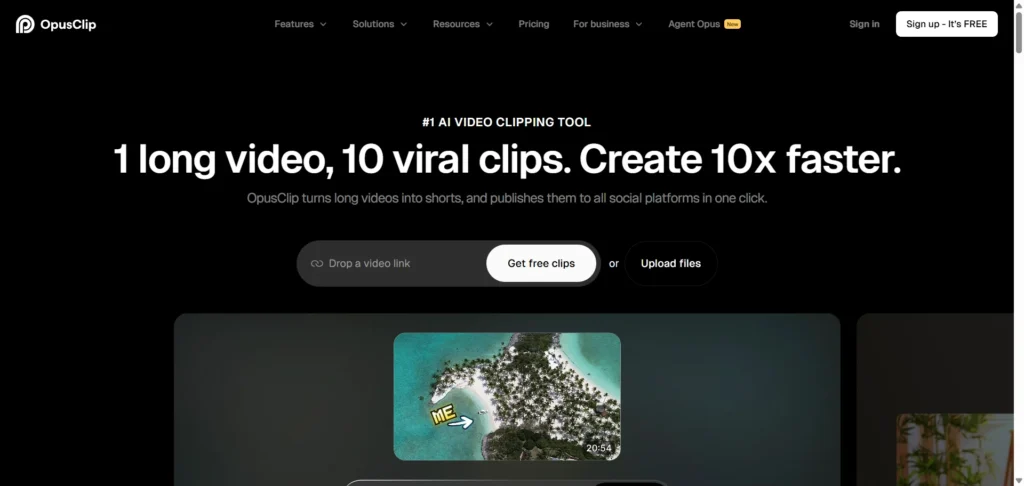Viewport: 1024px width, 486px height.
Task: Click the Sign in link
Action: [864, 24]
